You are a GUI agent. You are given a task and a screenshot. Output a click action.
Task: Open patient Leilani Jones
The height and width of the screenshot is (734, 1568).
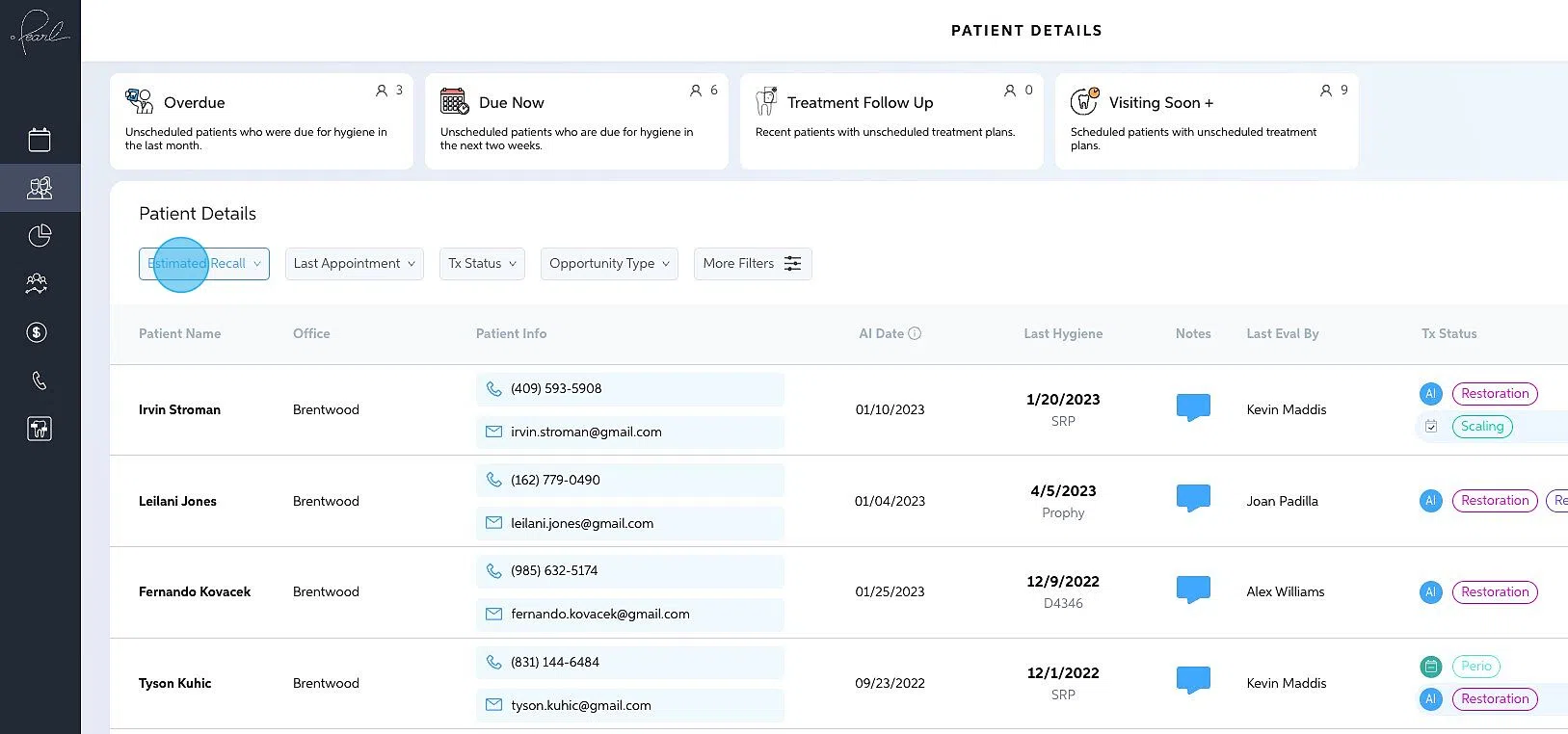tap(178, 502)
